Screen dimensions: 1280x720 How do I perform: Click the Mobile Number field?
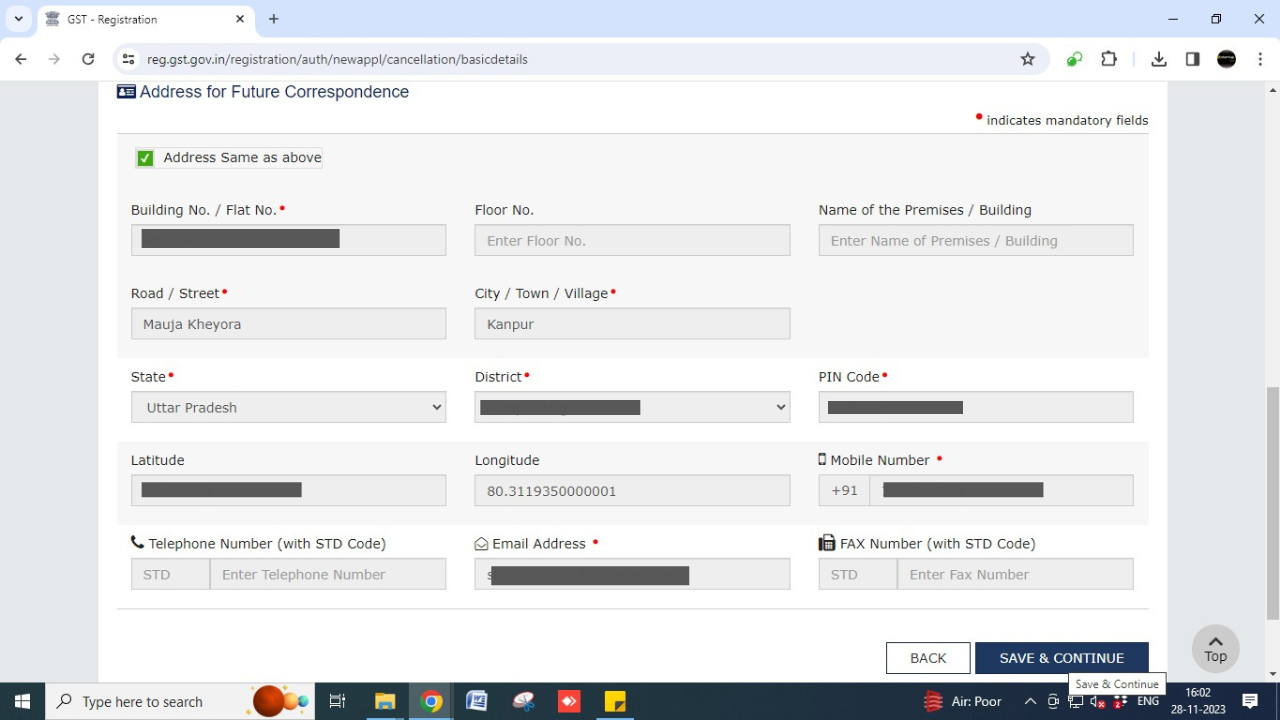1001,490
